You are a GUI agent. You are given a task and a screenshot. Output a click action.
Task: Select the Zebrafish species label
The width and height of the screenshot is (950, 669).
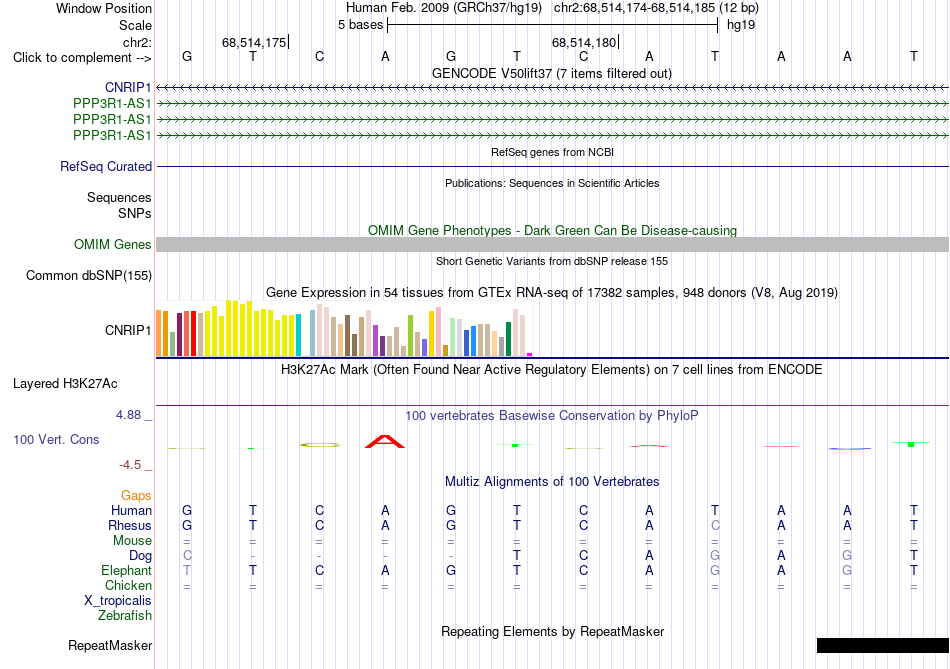125,616
